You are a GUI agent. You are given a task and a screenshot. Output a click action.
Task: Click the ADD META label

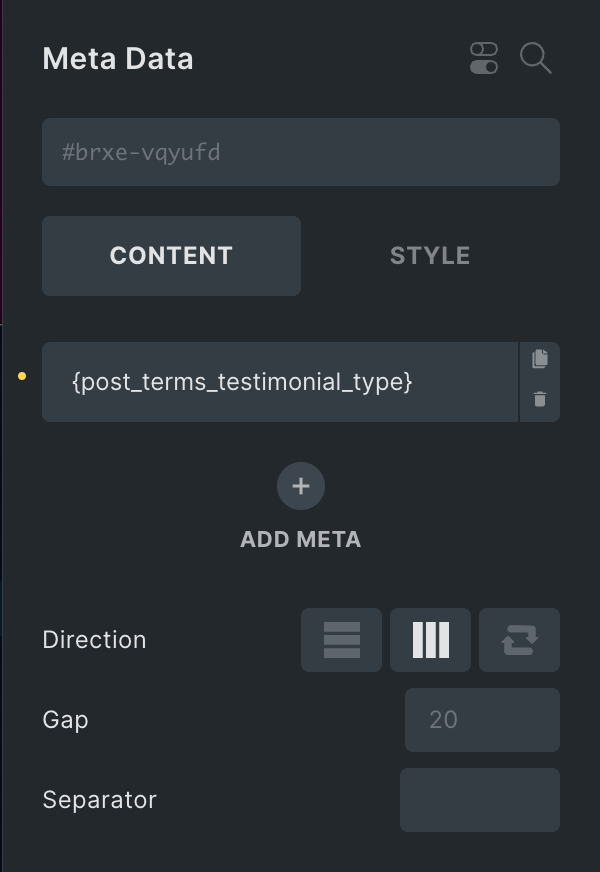pos(300,539)
